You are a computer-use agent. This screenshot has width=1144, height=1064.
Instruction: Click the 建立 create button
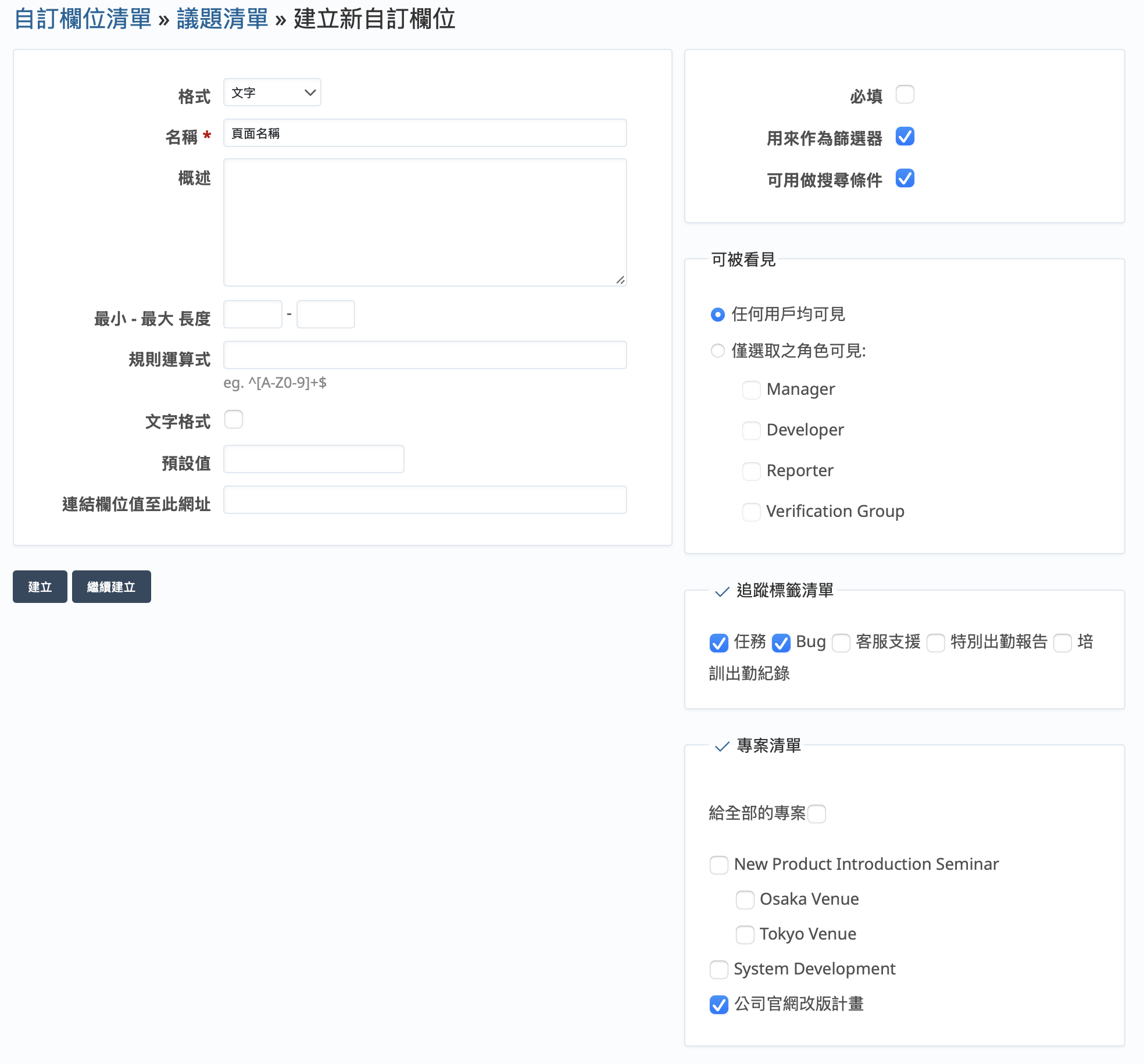(40, 587)
